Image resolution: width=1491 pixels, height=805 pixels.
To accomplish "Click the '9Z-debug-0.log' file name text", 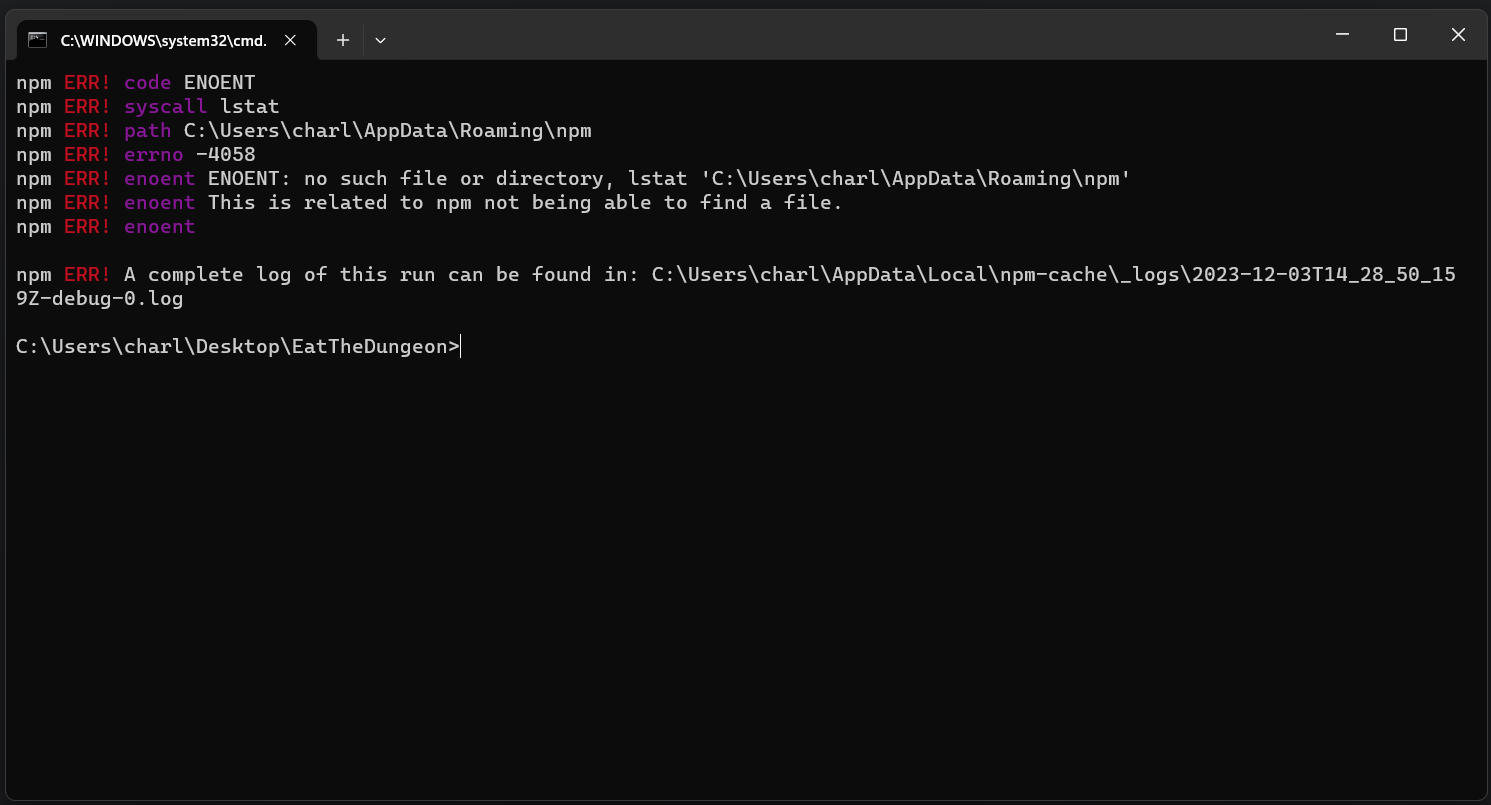I will pos(100,298).
